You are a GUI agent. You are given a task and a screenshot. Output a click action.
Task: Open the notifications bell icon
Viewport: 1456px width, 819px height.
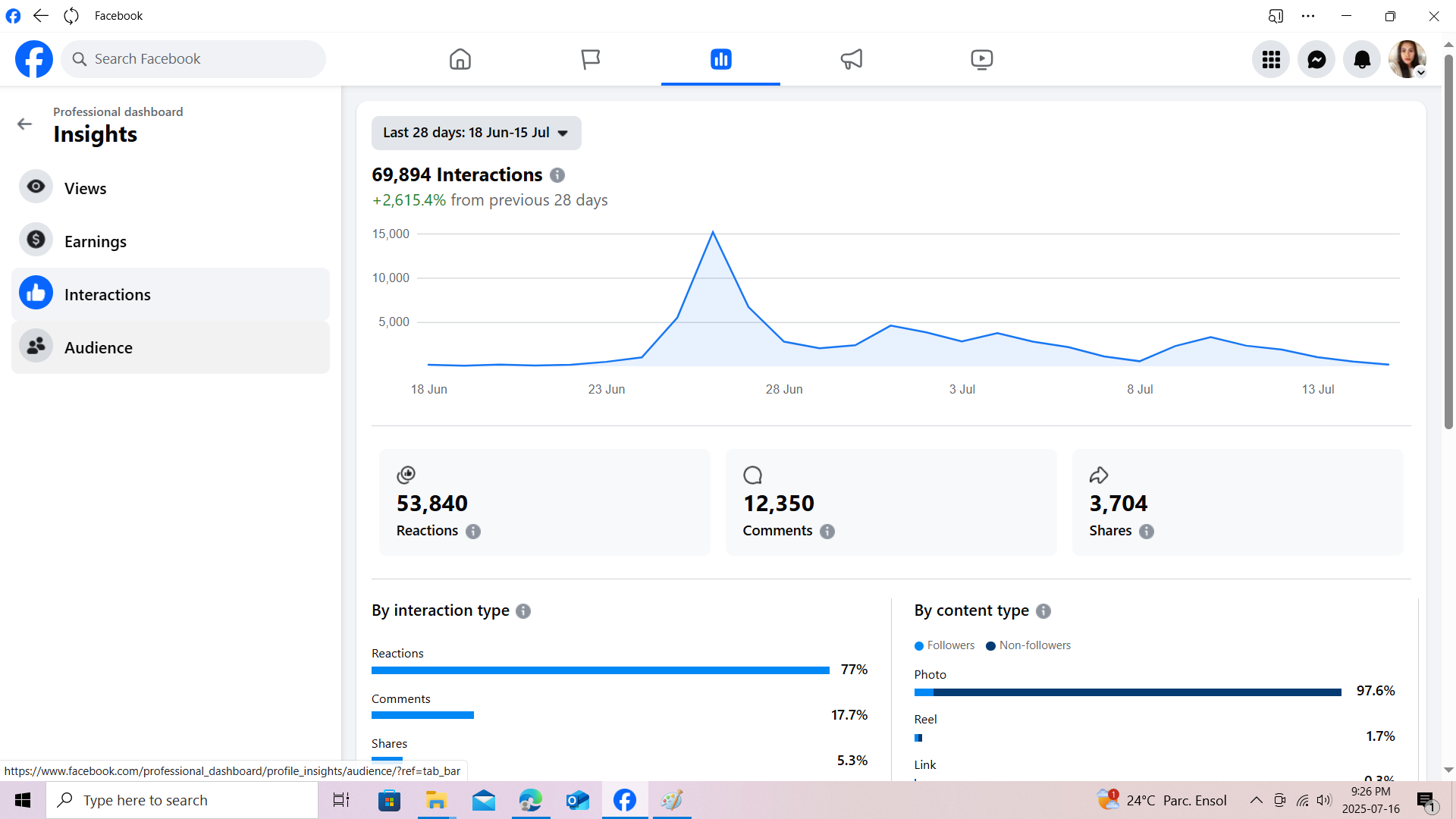click(1362, 59)
